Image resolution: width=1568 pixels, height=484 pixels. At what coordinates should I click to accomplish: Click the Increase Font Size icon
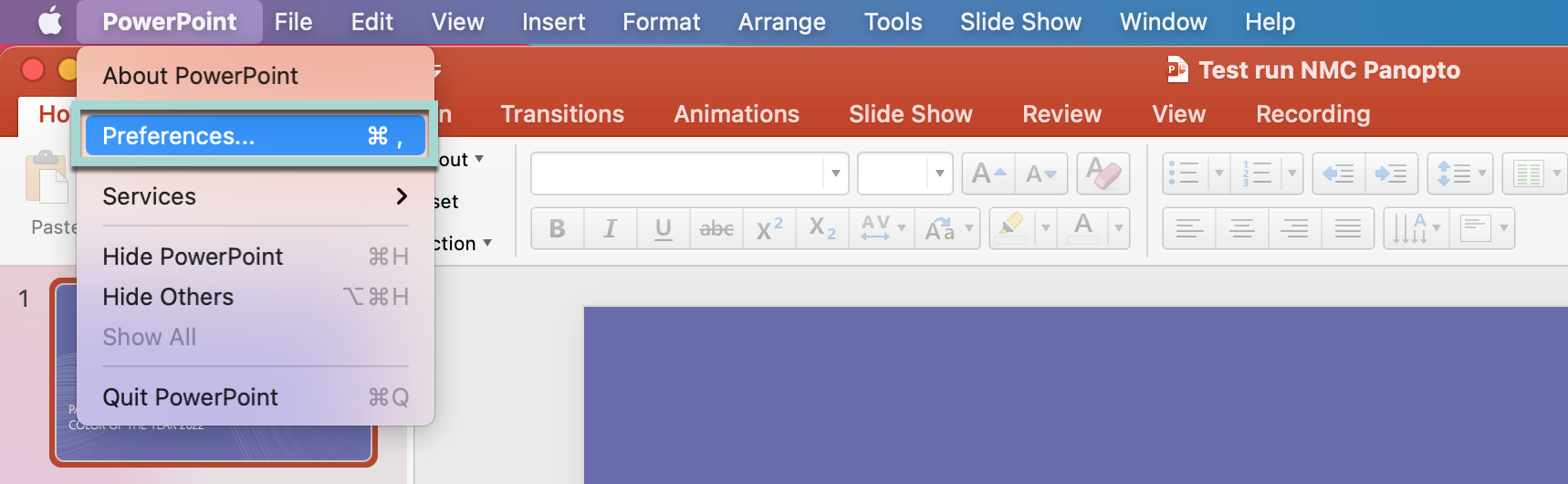988,174
